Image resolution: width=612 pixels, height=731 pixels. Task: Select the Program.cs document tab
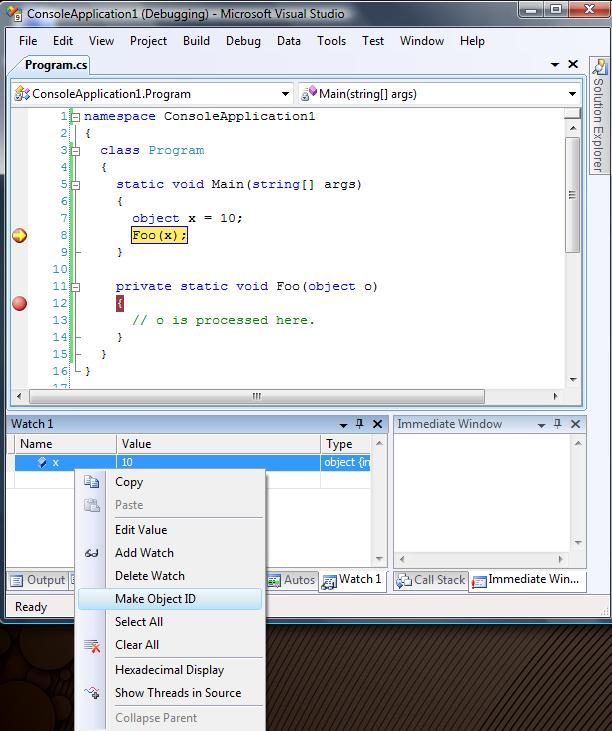click(55, 65)
